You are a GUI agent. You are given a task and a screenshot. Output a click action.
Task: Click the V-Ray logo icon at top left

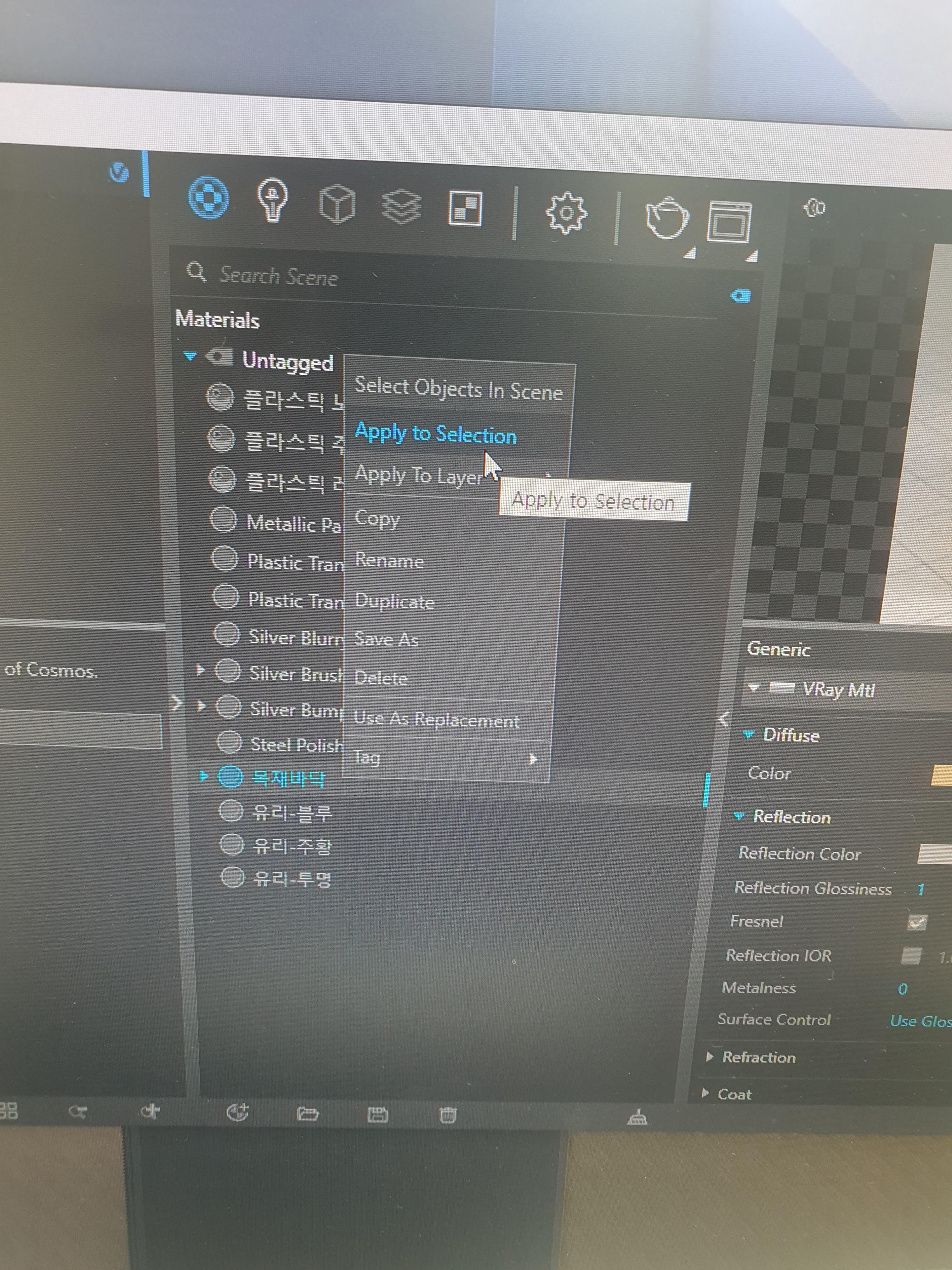(119, 172)
